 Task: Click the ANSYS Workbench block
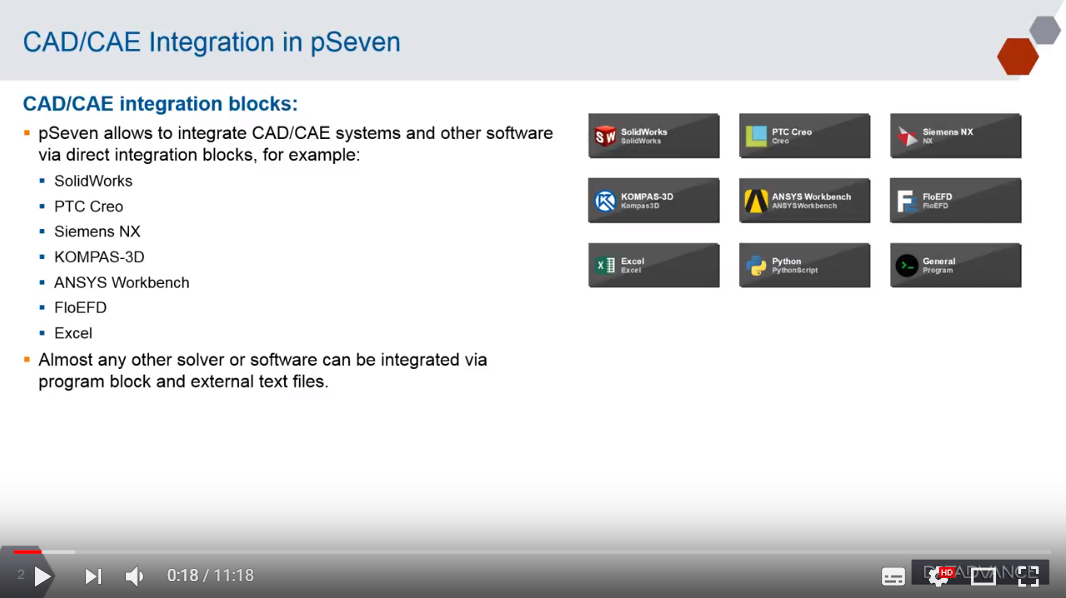(804, 201)
